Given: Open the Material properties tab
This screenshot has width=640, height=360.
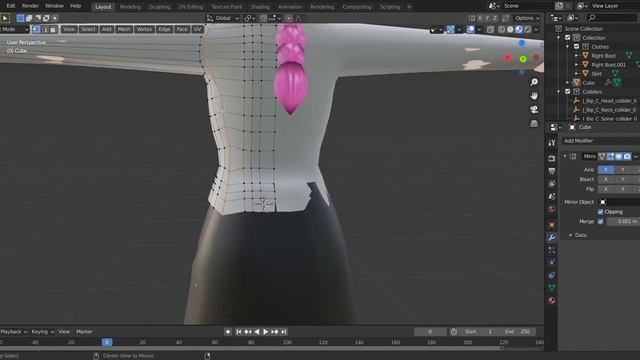Looking at the screenshot, I should point(552,300).
